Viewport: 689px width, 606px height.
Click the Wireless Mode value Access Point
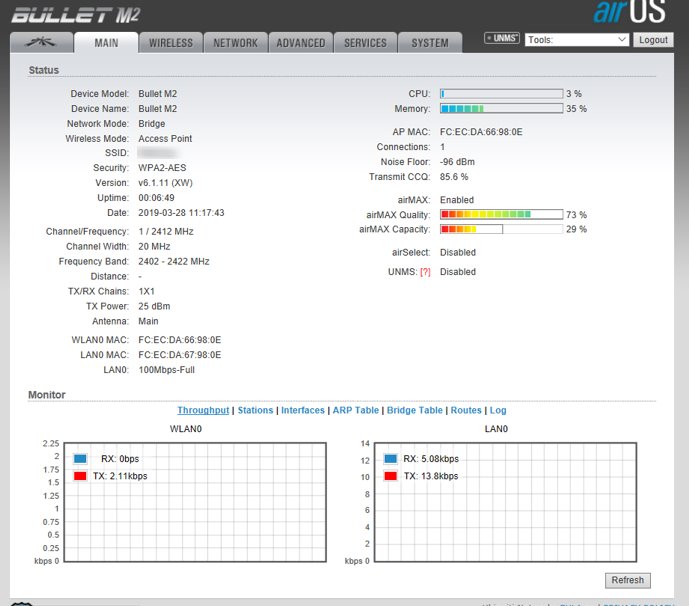(165, 138)
